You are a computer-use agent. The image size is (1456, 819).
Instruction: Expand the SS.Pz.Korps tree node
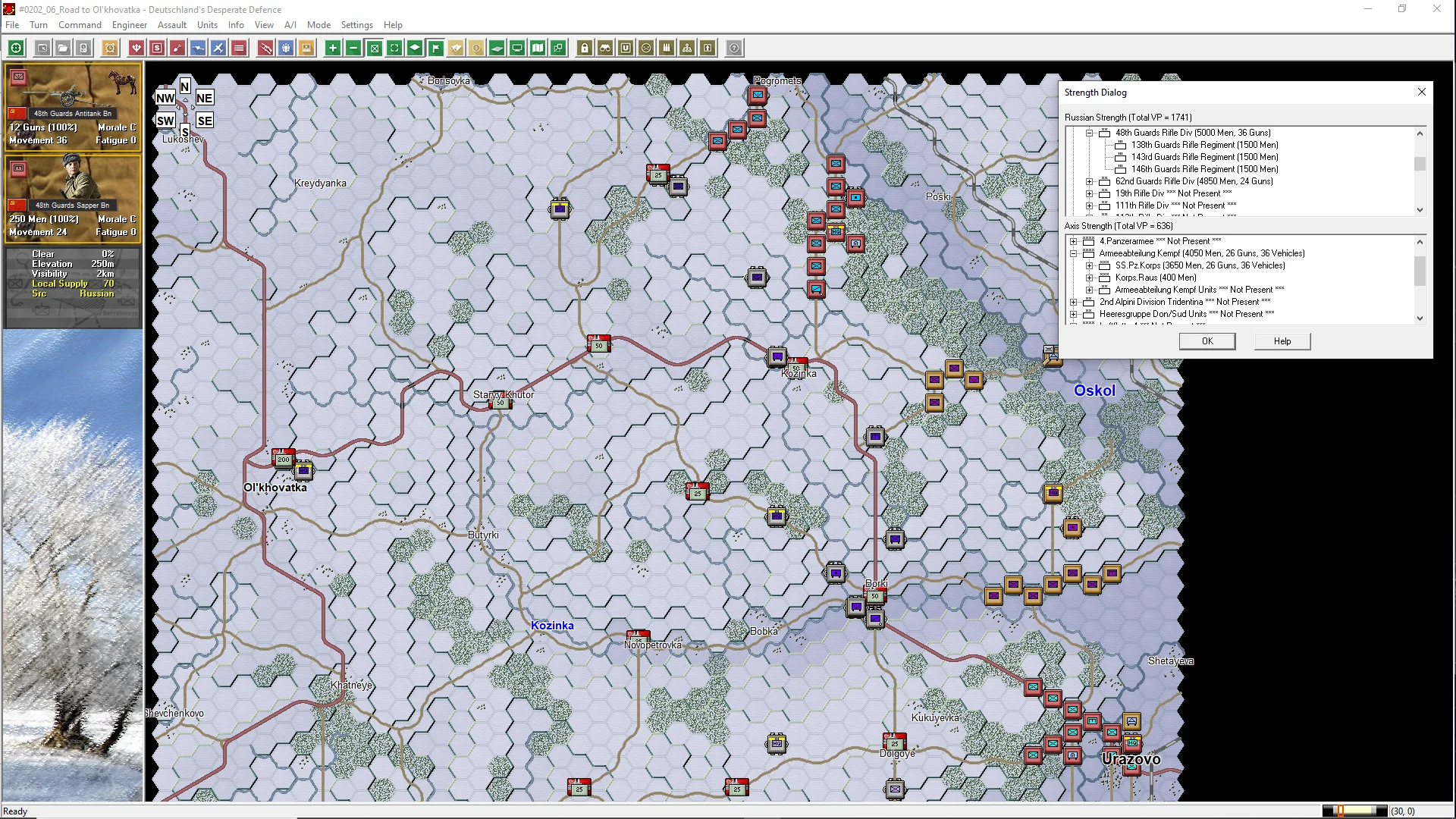(1090, 266)
